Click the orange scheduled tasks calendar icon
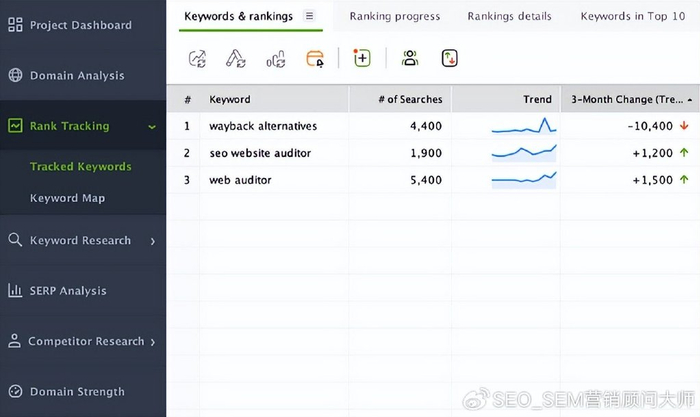The image size is (700, 417). click(315, 59)
